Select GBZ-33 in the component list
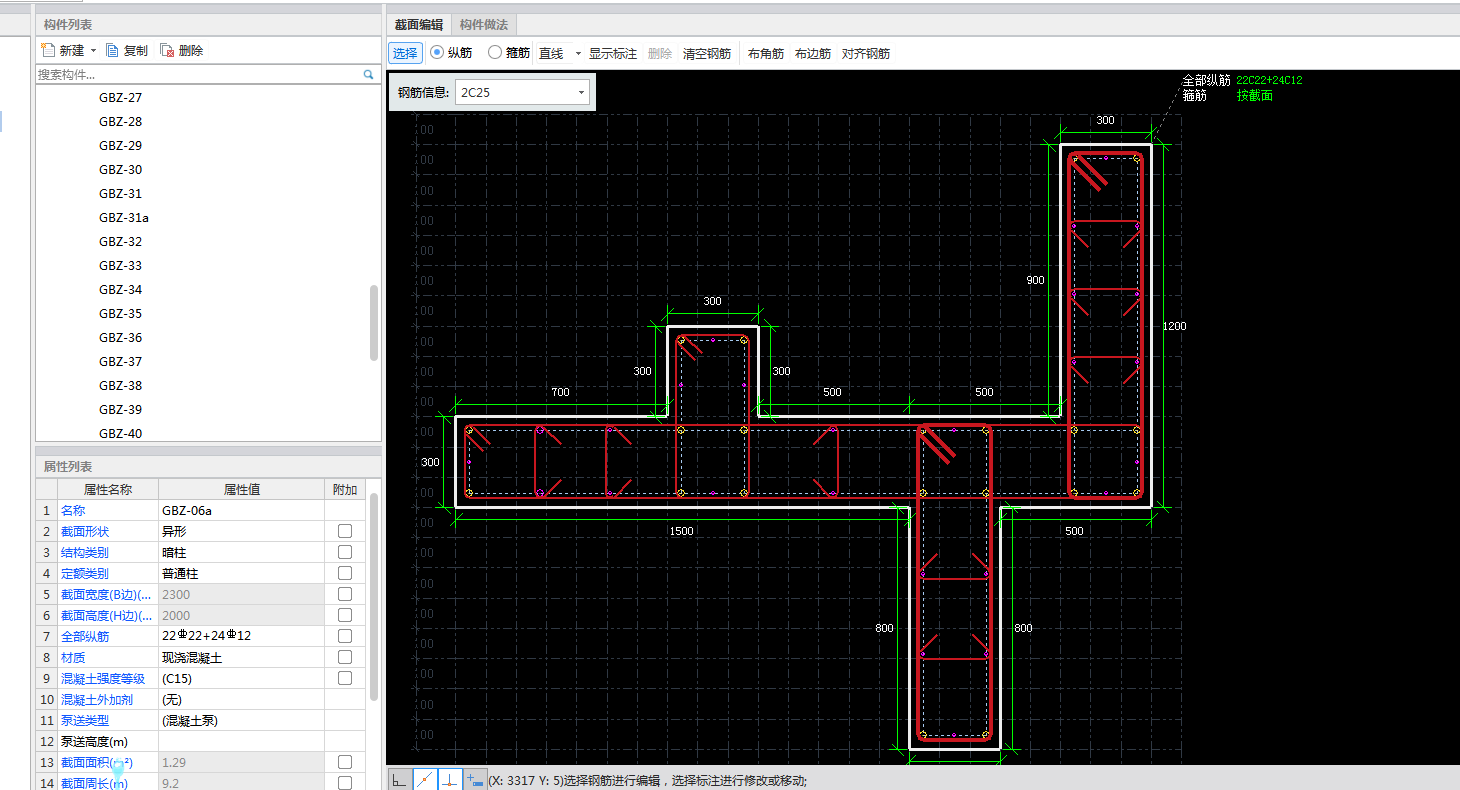1460x790 pixels. [121, 266]
